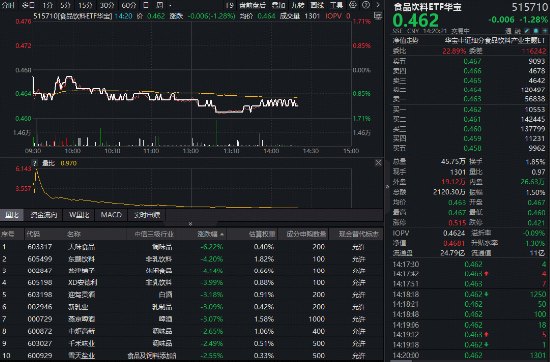Viewport: 550px width, 362px height.
Task: Select stock row 600872
Action: (x=191, y=331)
